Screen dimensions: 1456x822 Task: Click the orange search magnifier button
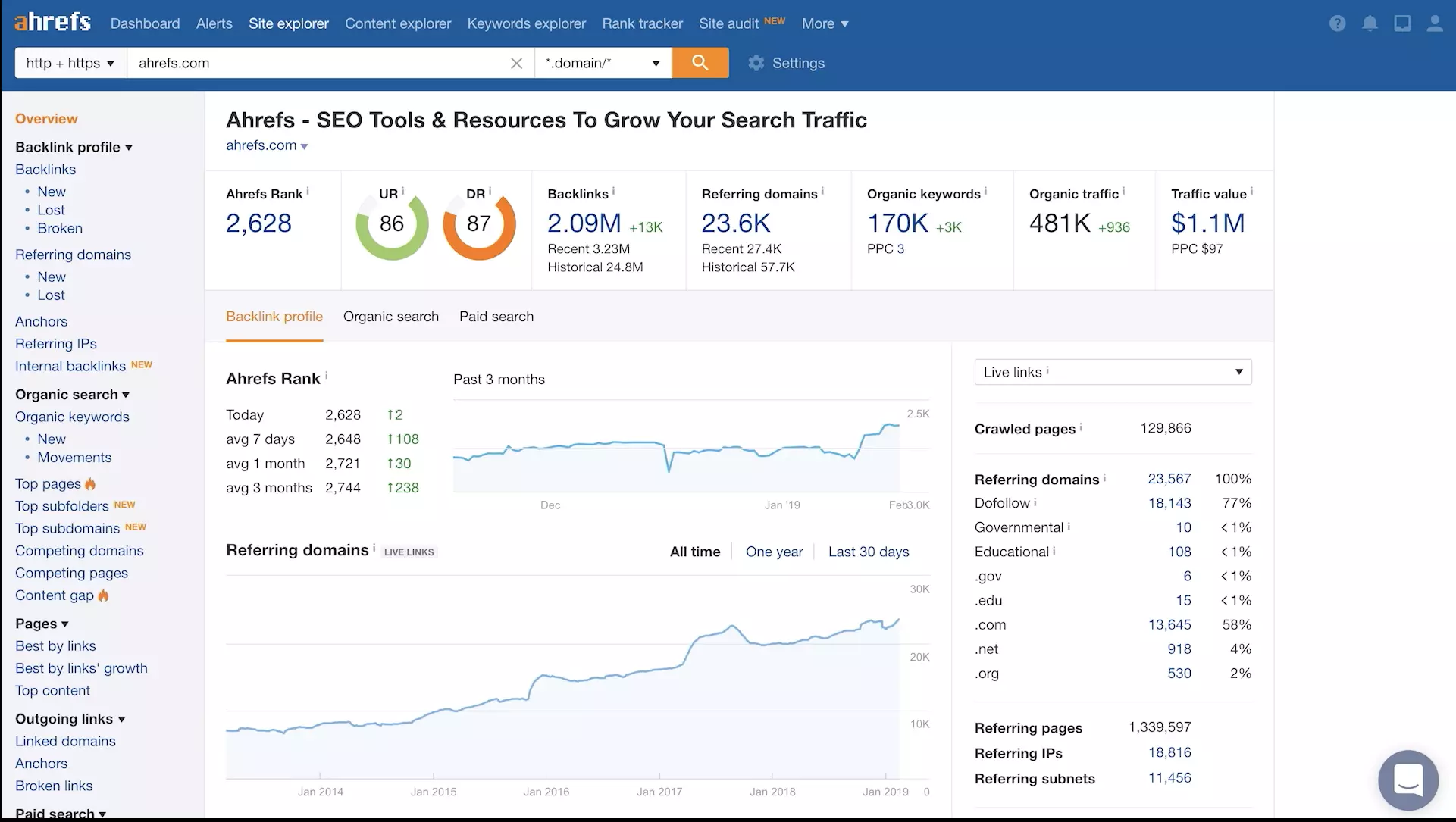pyautogui.click(x=700, y=62)
